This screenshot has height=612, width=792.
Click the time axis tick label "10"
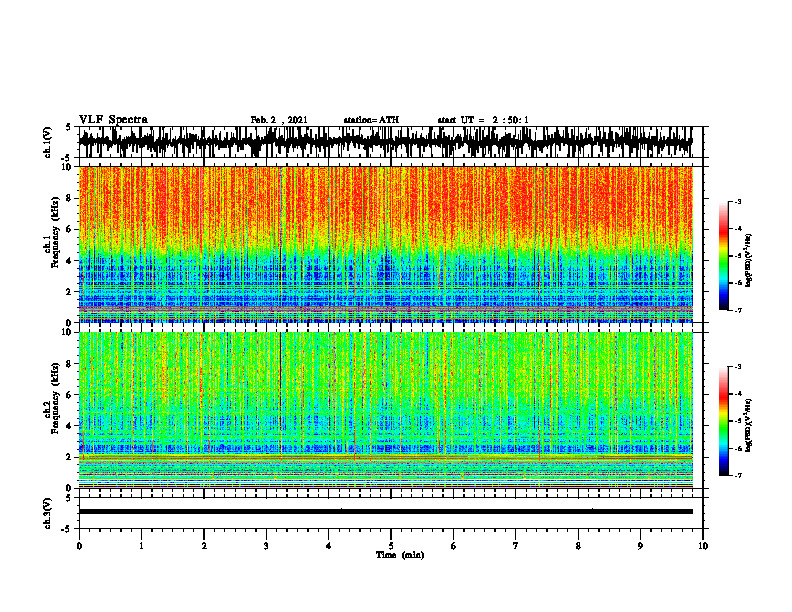pyautogui.click(x=703, y=546)
